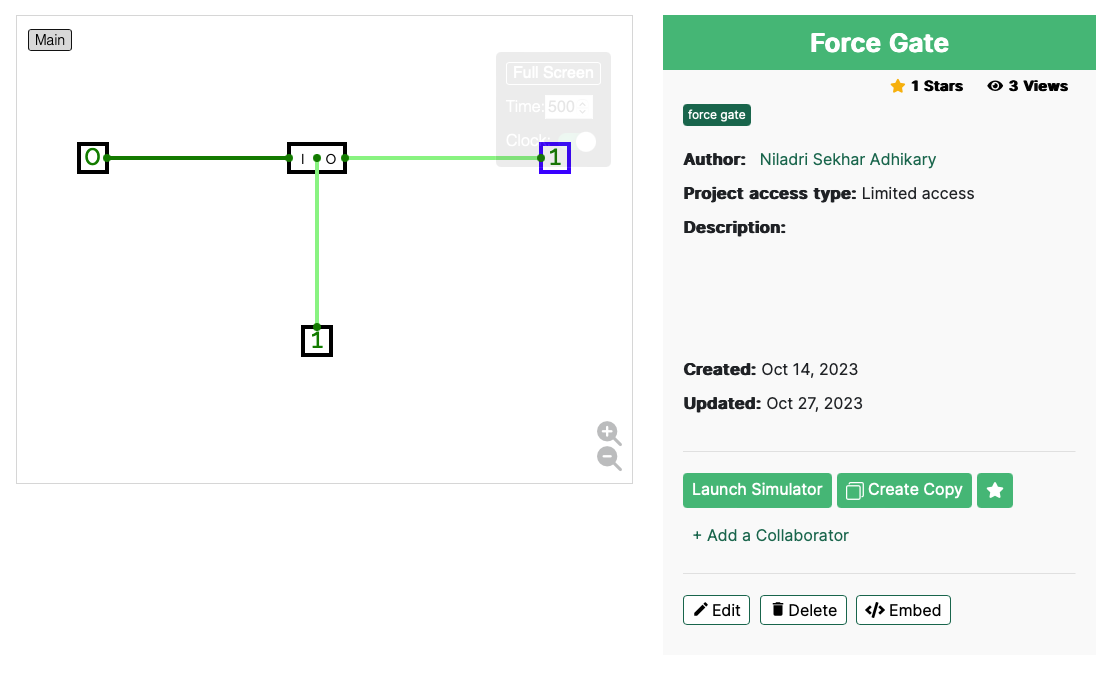Delete this project
This screenshot has width=1111, height=678.
click(x=803, y=610)
